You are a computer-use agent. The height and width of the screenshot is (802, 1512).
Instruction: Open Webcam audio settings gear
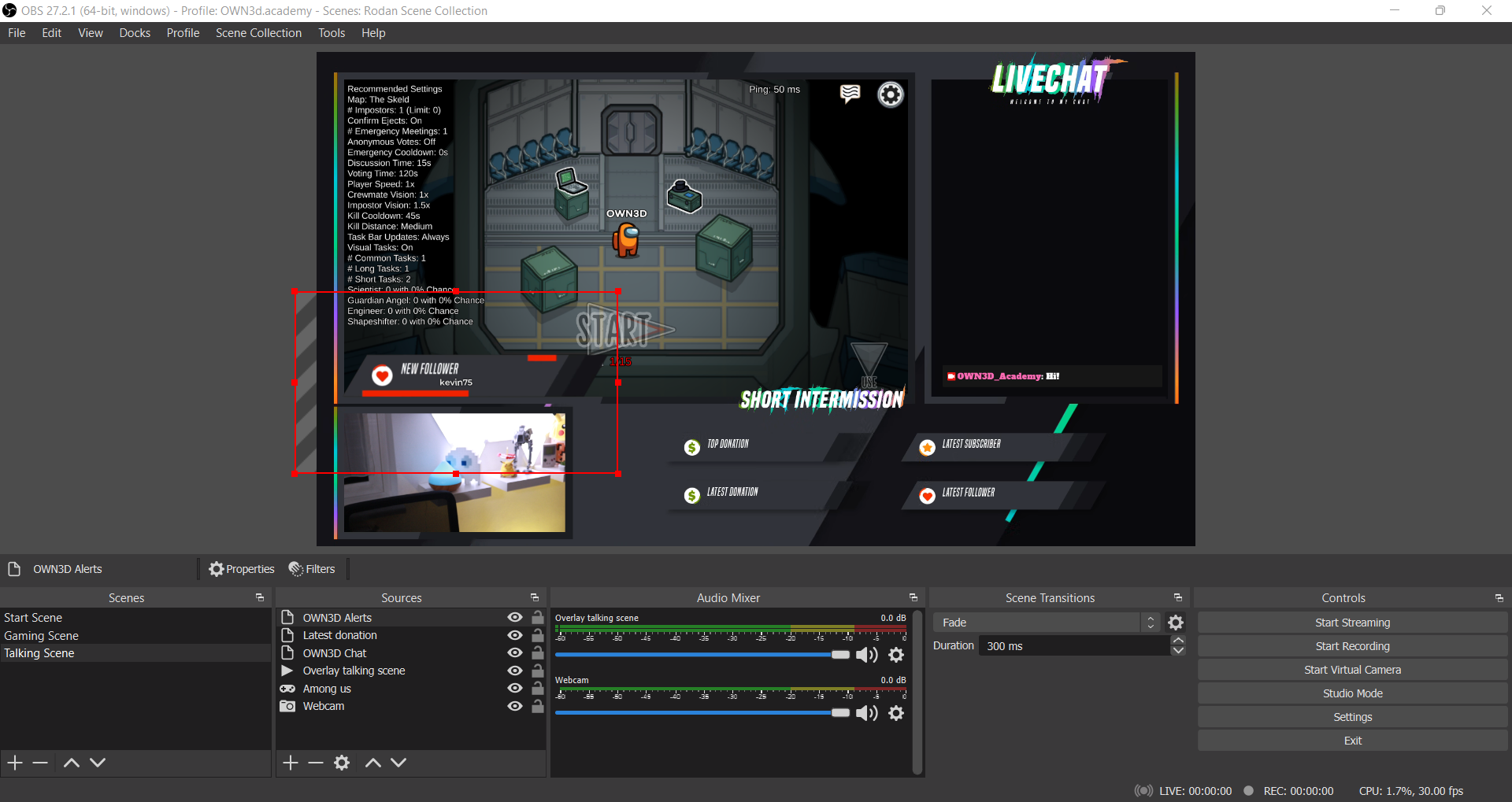pos(896,713)
